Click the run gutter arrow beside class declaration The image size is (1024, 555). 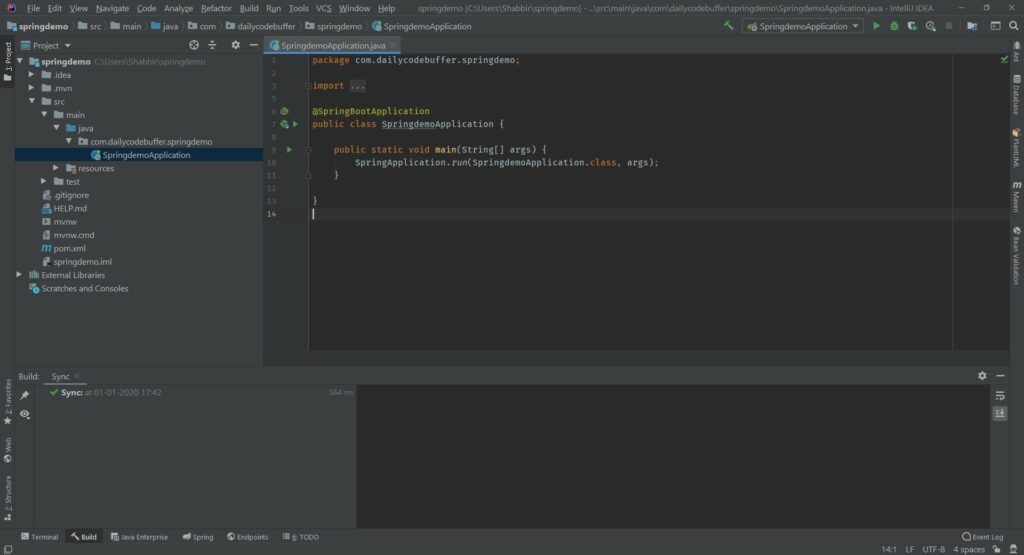tap(295, 124)
